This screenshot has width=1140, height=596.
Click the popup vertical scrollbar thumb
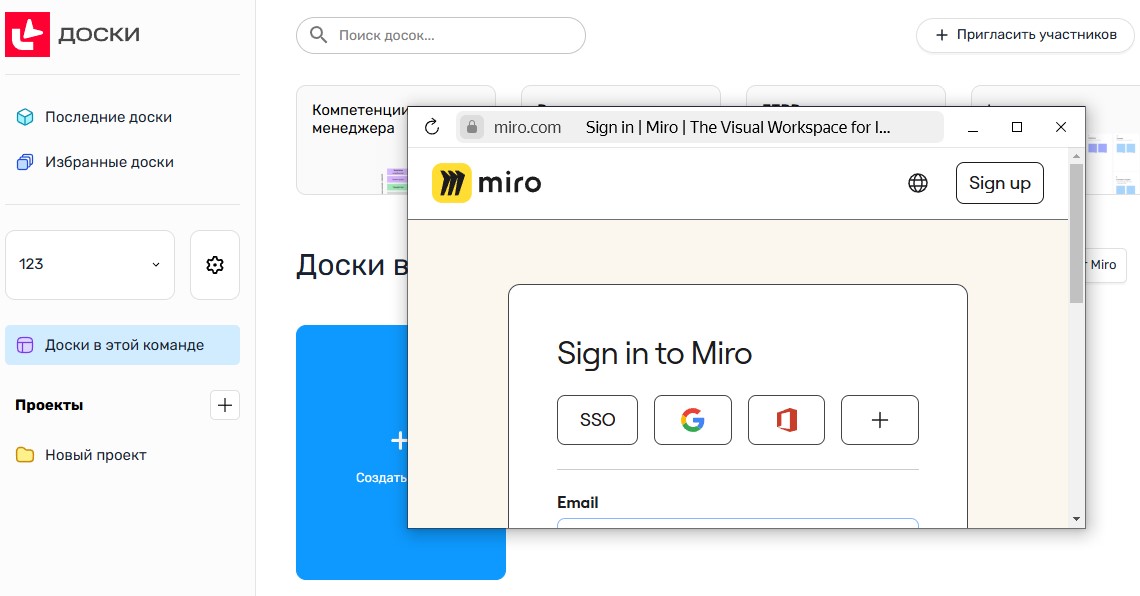[1077, 233]
